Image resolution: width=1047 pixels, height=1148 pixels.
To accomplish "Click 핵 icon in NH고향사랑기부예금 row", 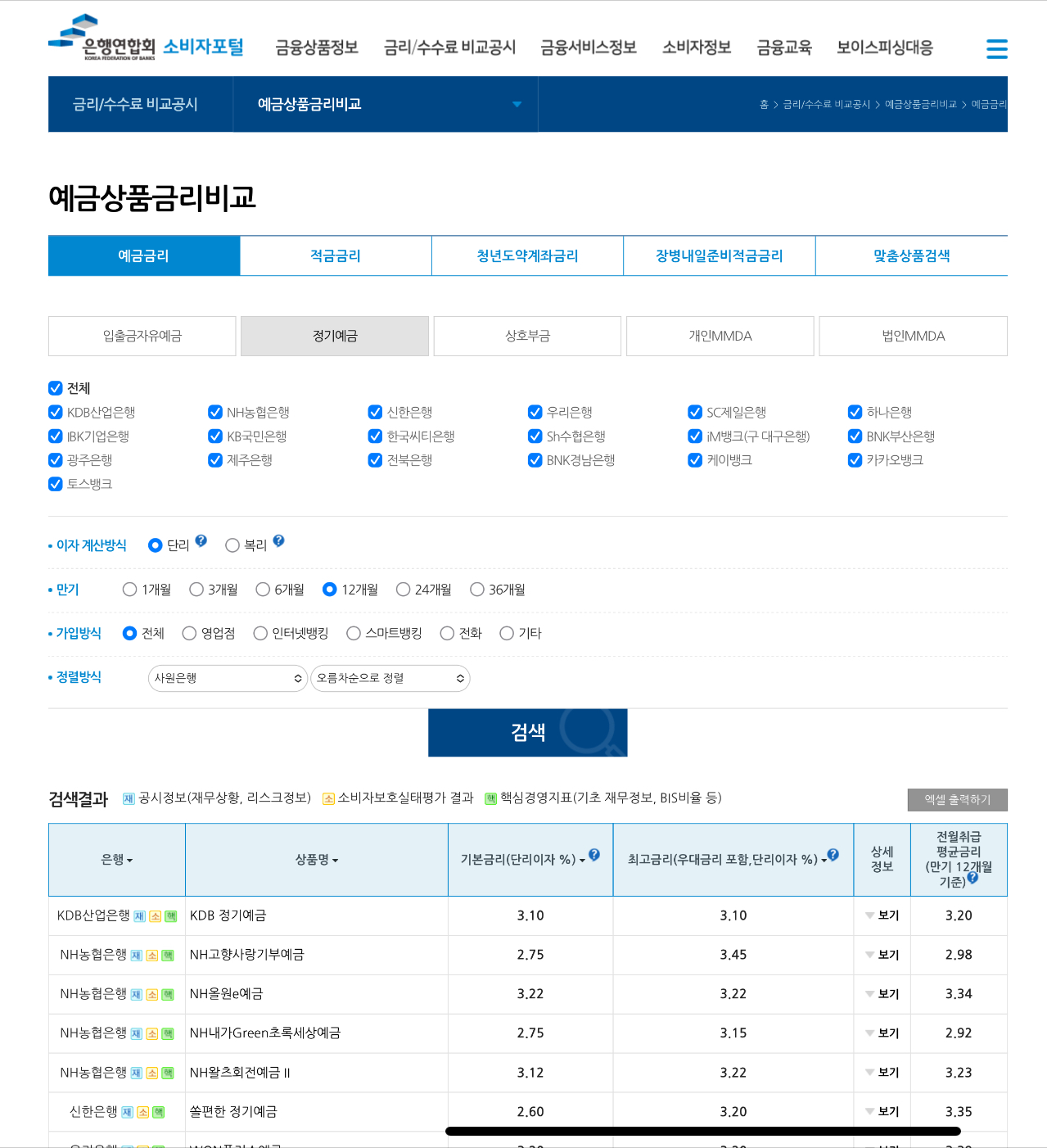I will tap(168, 956).
